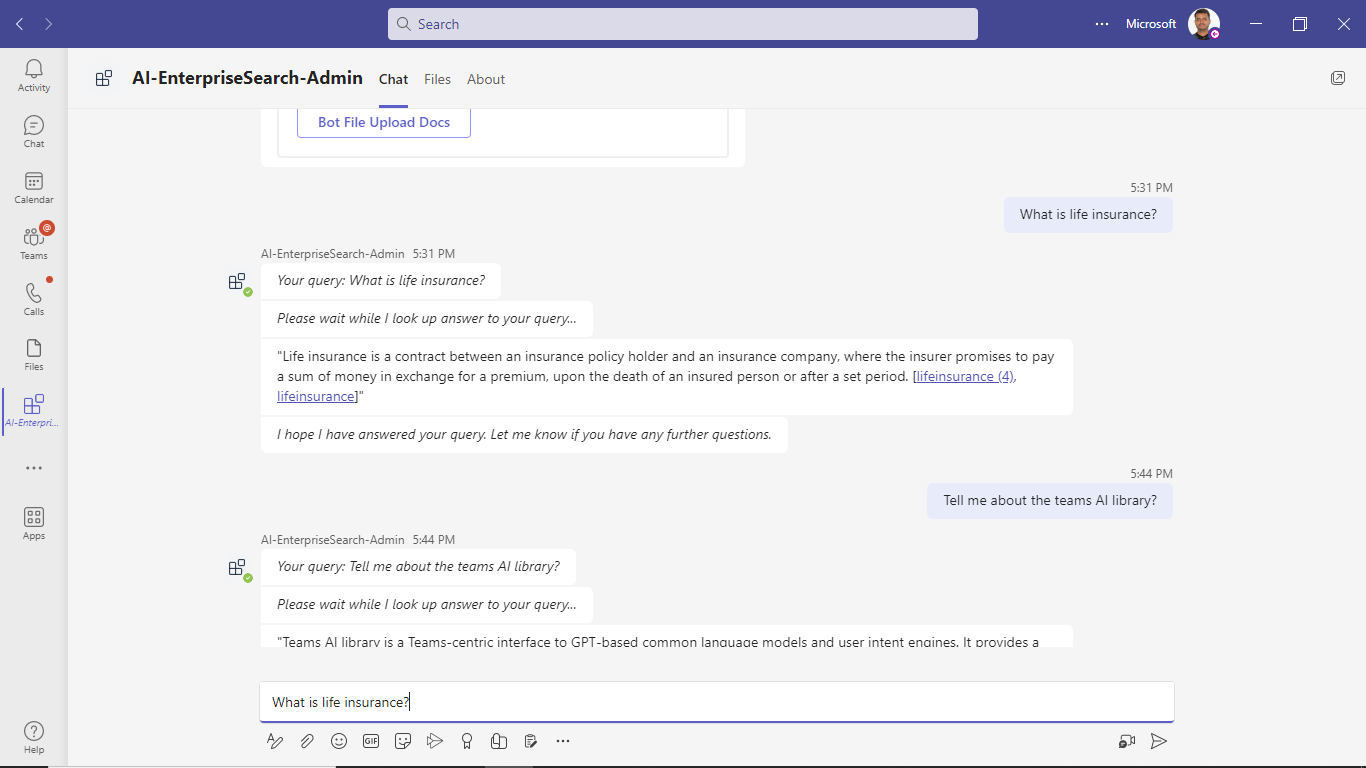Open the Calendar in sidebar

pyautogui.click(x=34, y=187)
